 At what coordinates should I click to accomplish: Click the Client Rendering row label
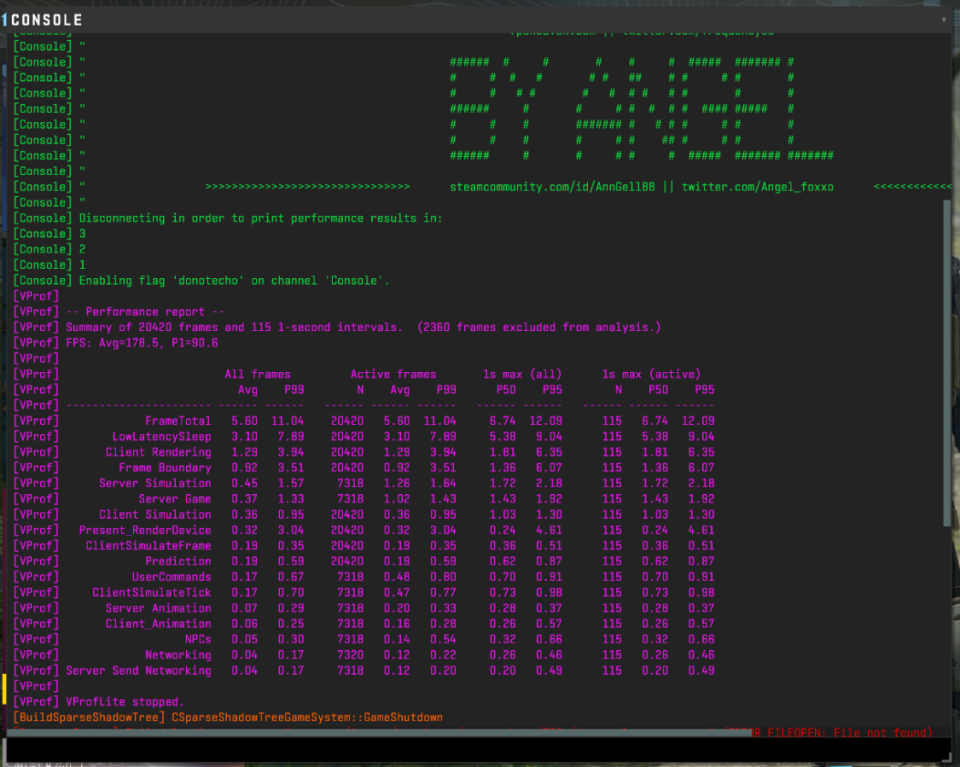coord(158,452)
